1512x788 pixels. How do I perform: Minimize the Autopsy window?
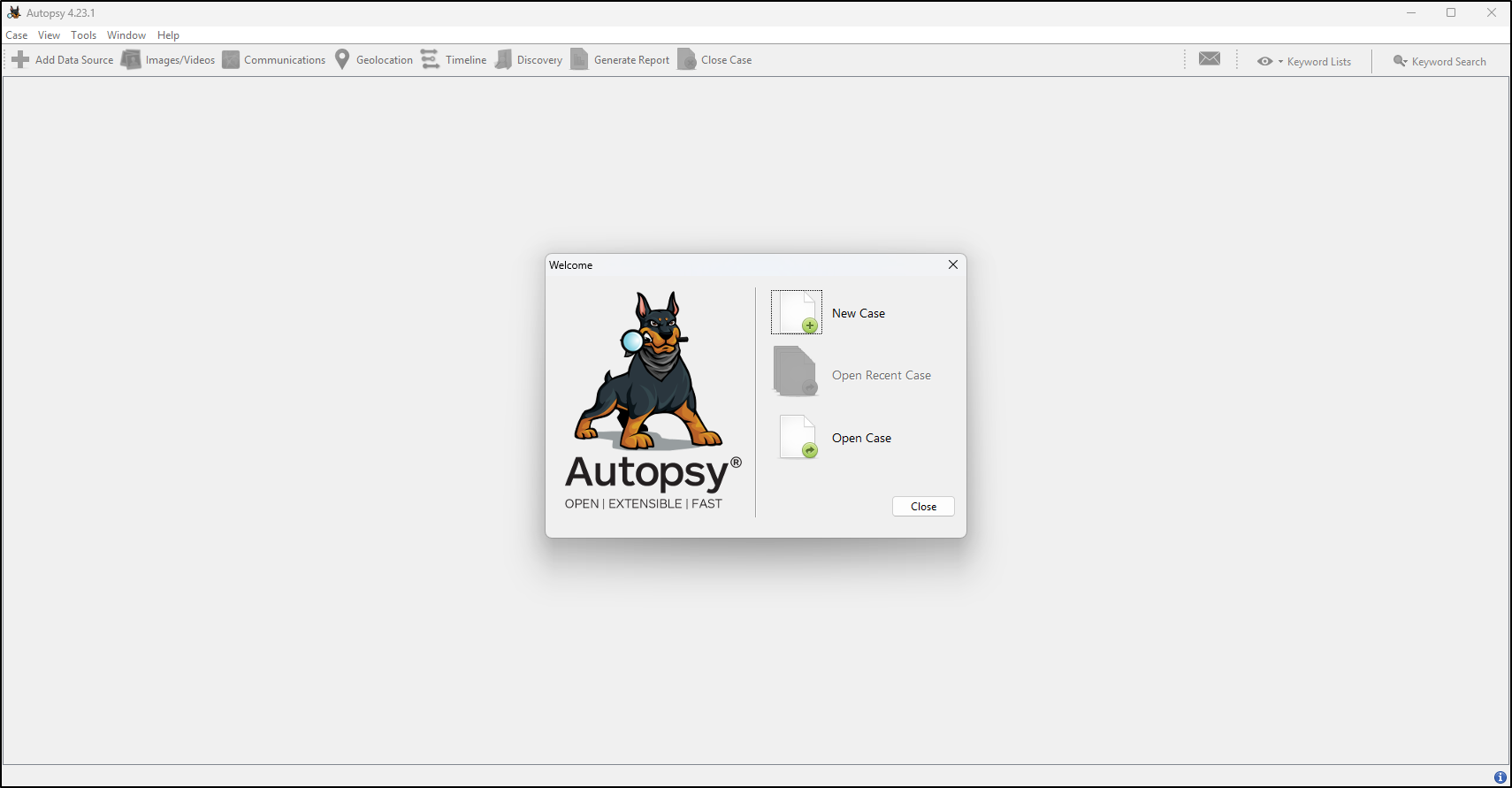click(1411, 12)
